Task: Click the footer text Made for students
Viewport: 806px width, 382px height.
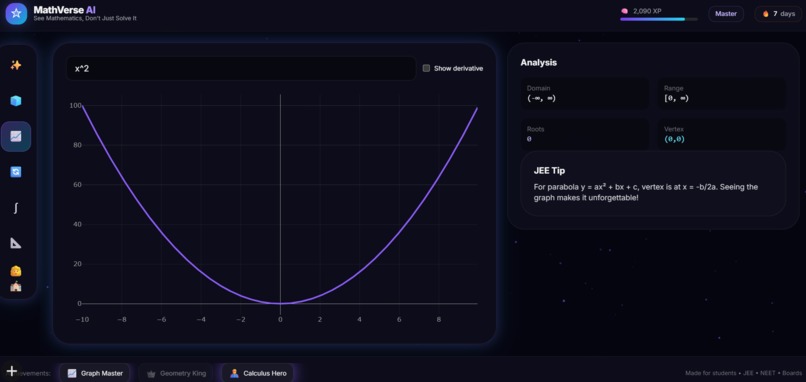Action: 710,373
